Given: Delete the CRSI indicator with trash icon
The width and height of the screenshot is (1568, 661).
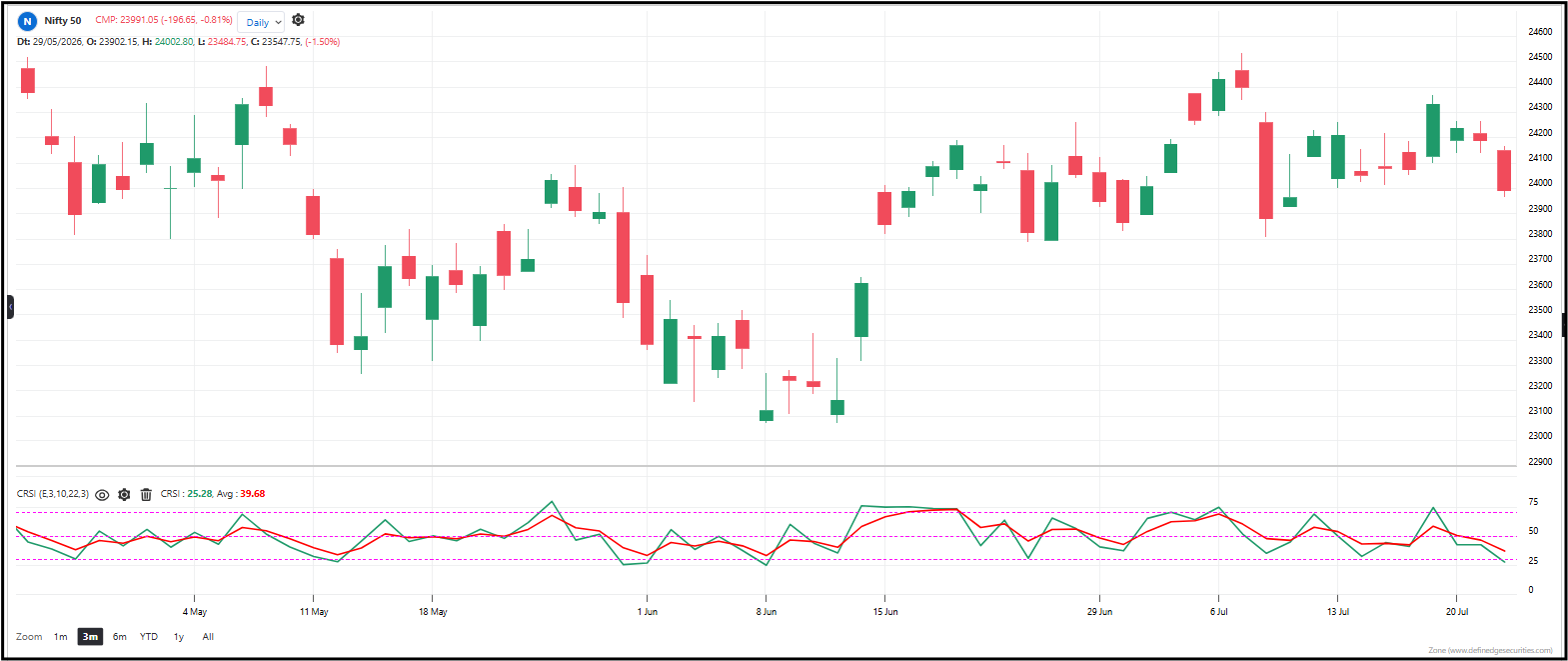Looking at the screenshot, I should (146, 494).
